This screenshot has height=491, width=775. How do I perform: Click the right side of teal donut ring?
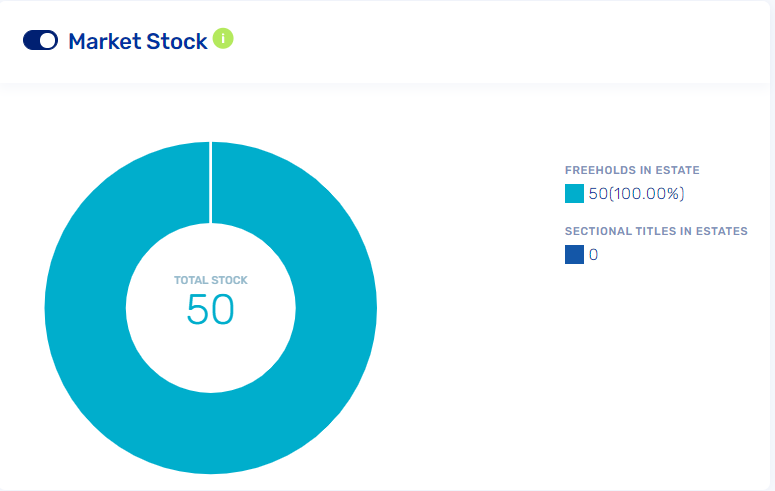tap(337, 308)
